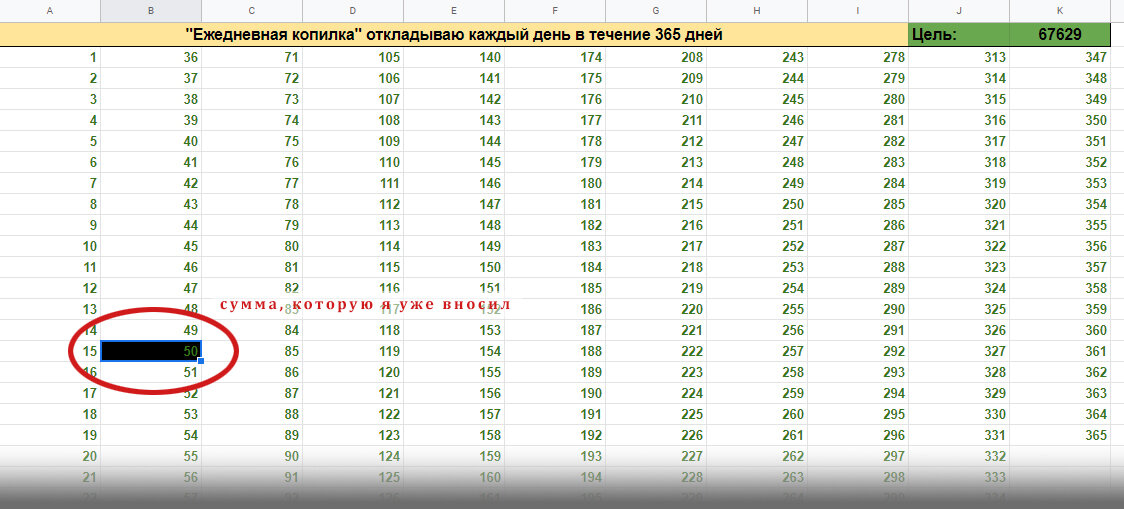This screenshot has height=509, width=1124.
Task: Choose the cell with number 216
Action: (x=656, y=225)
